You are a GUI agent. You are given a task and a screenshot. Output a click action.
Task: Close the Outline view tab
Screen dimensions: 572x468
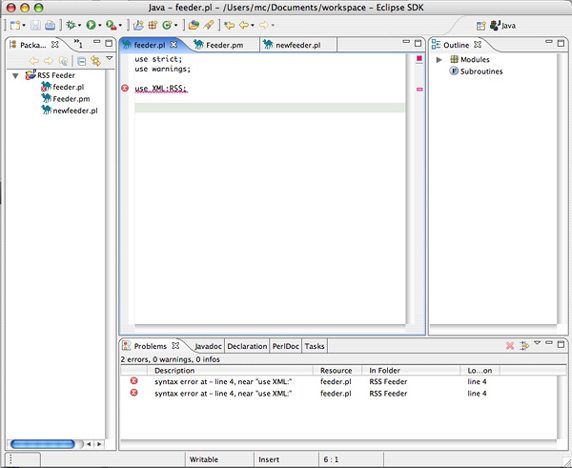(478, 45)
